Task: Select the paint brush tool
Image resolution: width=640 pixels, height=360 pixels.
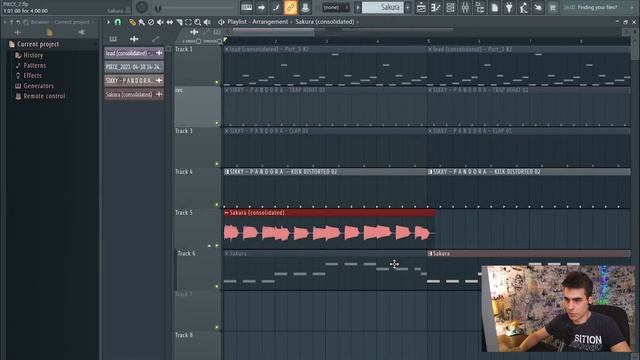Action: pos(142,22)
